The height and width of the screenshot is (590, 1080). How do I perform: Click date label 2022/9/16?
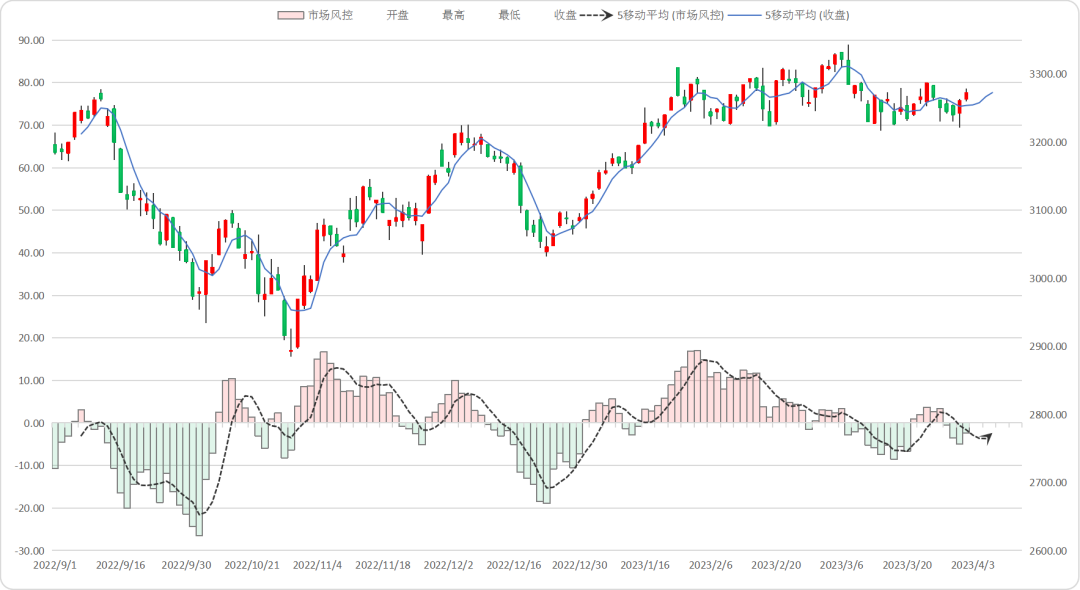click(121, 565)
